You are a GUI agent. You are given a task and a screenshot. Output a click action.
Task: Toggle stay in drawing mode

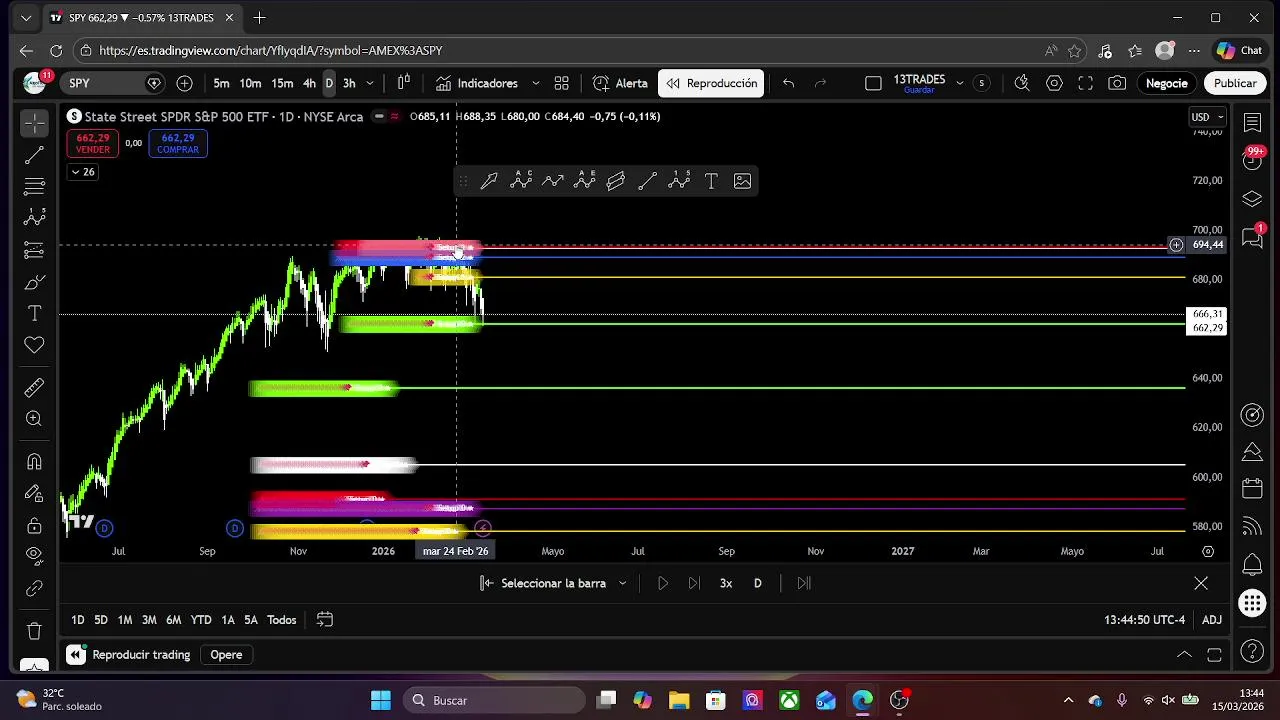click(x=34, y=493)
